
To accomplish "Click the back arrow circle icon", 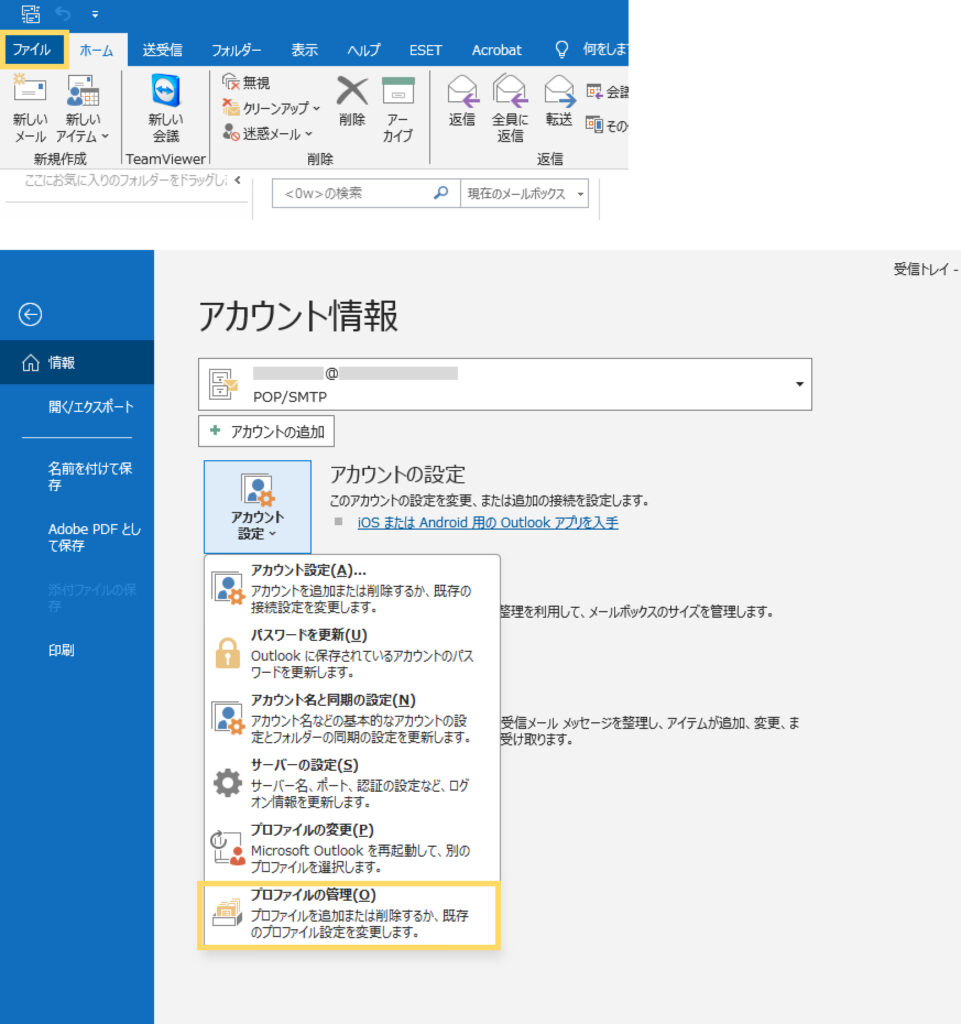I will (x=31, y=315).
